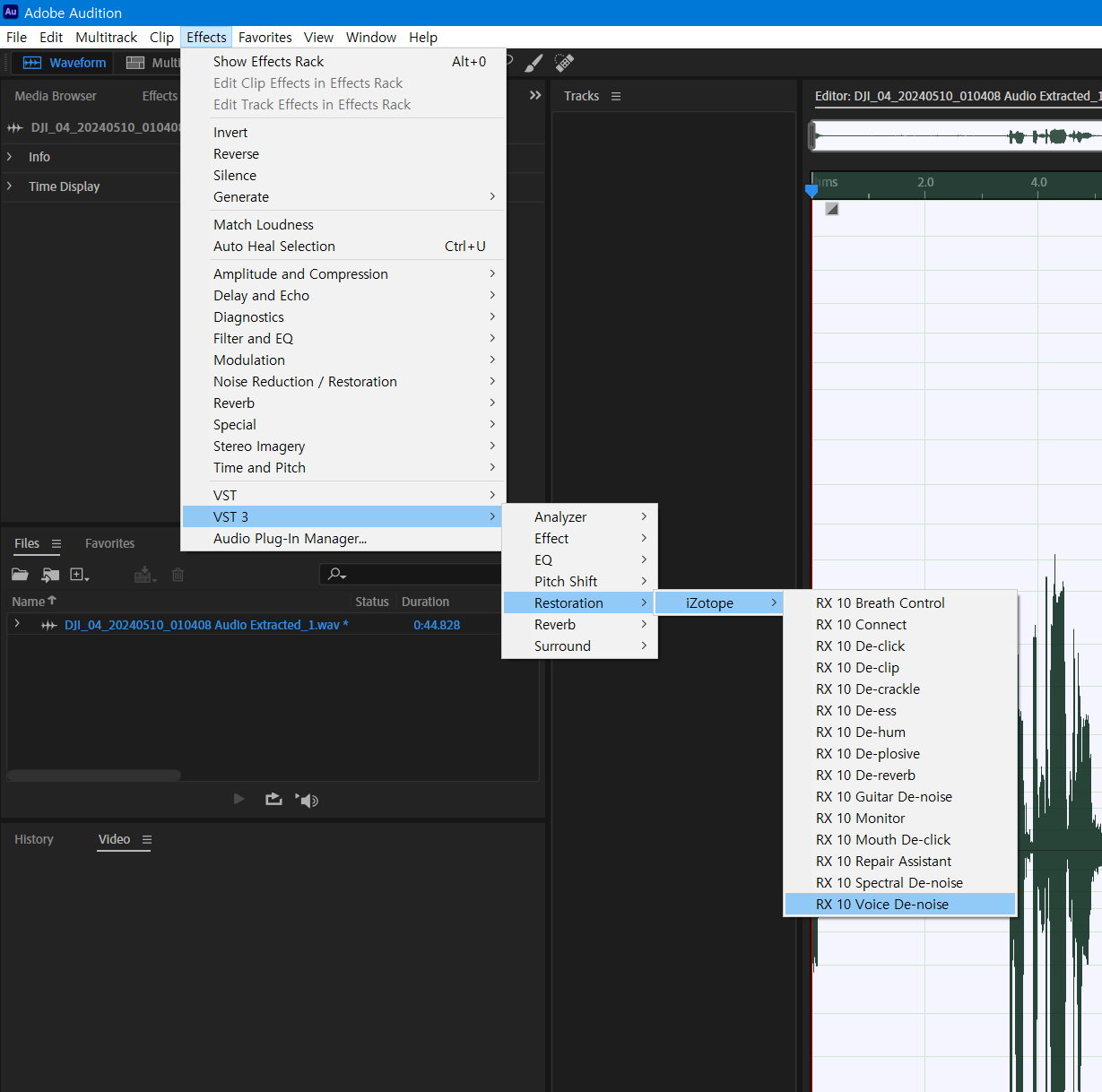This screenshot has height=1092, width=1102.
Task: Toggle Auto-Play speaker icon in Files panel
Action: point(308,800)
